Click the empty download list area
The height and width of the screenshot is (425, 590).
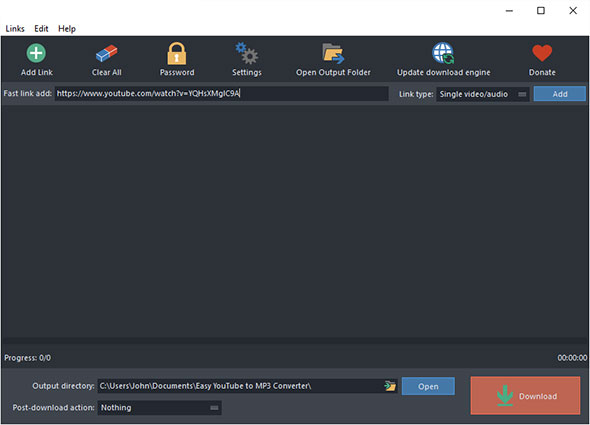tap(295, 222)
